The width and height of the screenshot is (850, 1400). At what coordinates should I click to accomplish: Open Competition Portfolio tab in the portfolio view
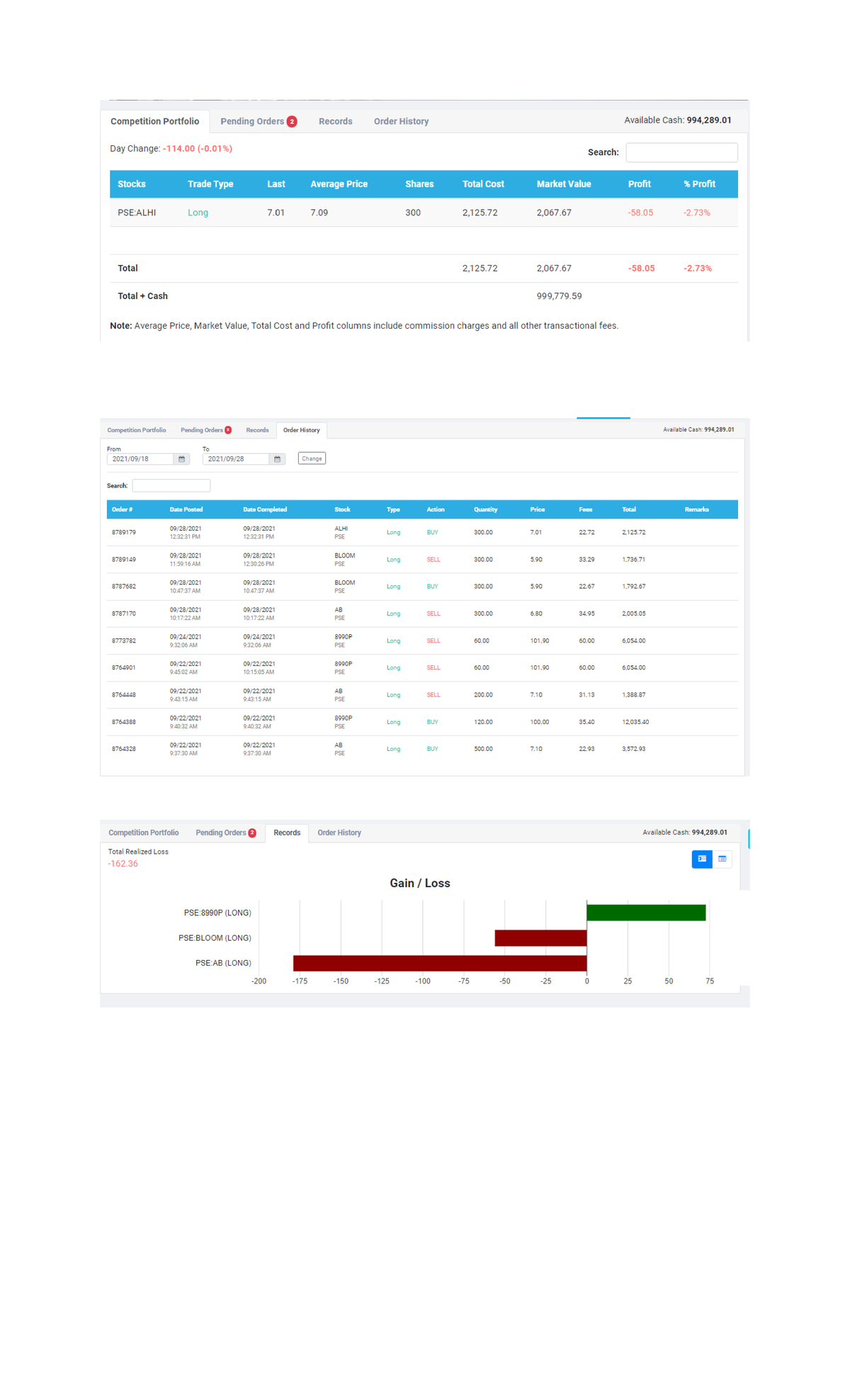[154, 121]
